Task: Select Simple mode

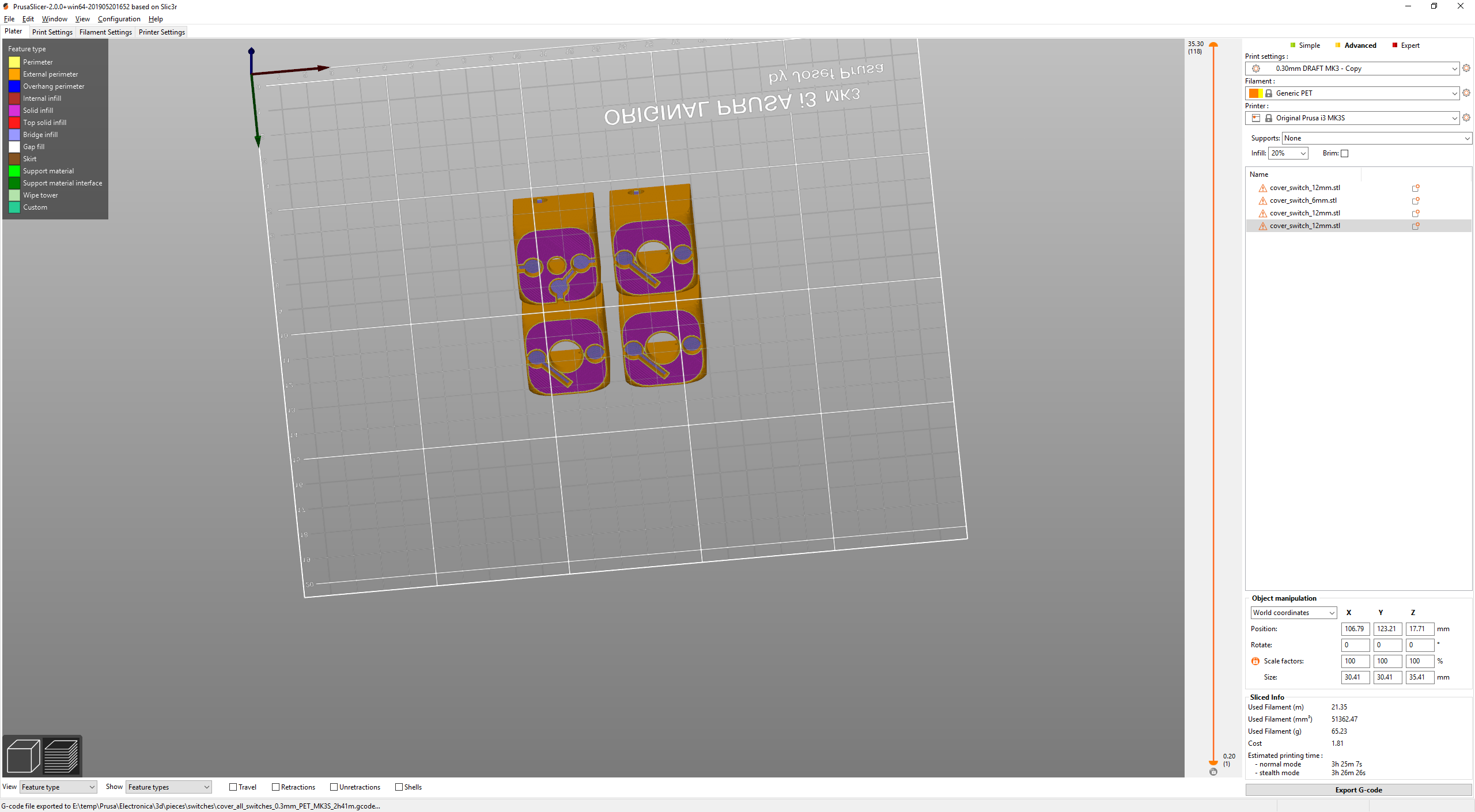Action: pyautogui.click(x=1305, y=45)
